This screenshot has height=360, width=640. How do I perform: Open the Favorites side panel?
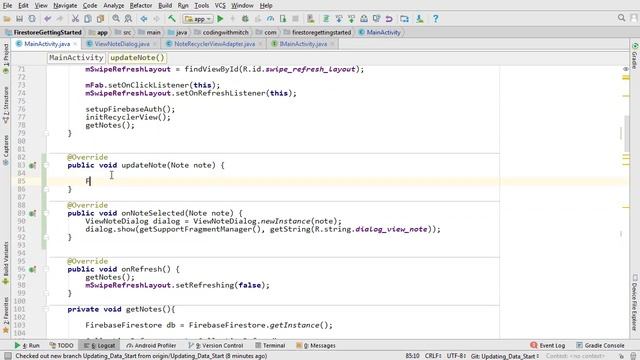[x=5, y=315]
